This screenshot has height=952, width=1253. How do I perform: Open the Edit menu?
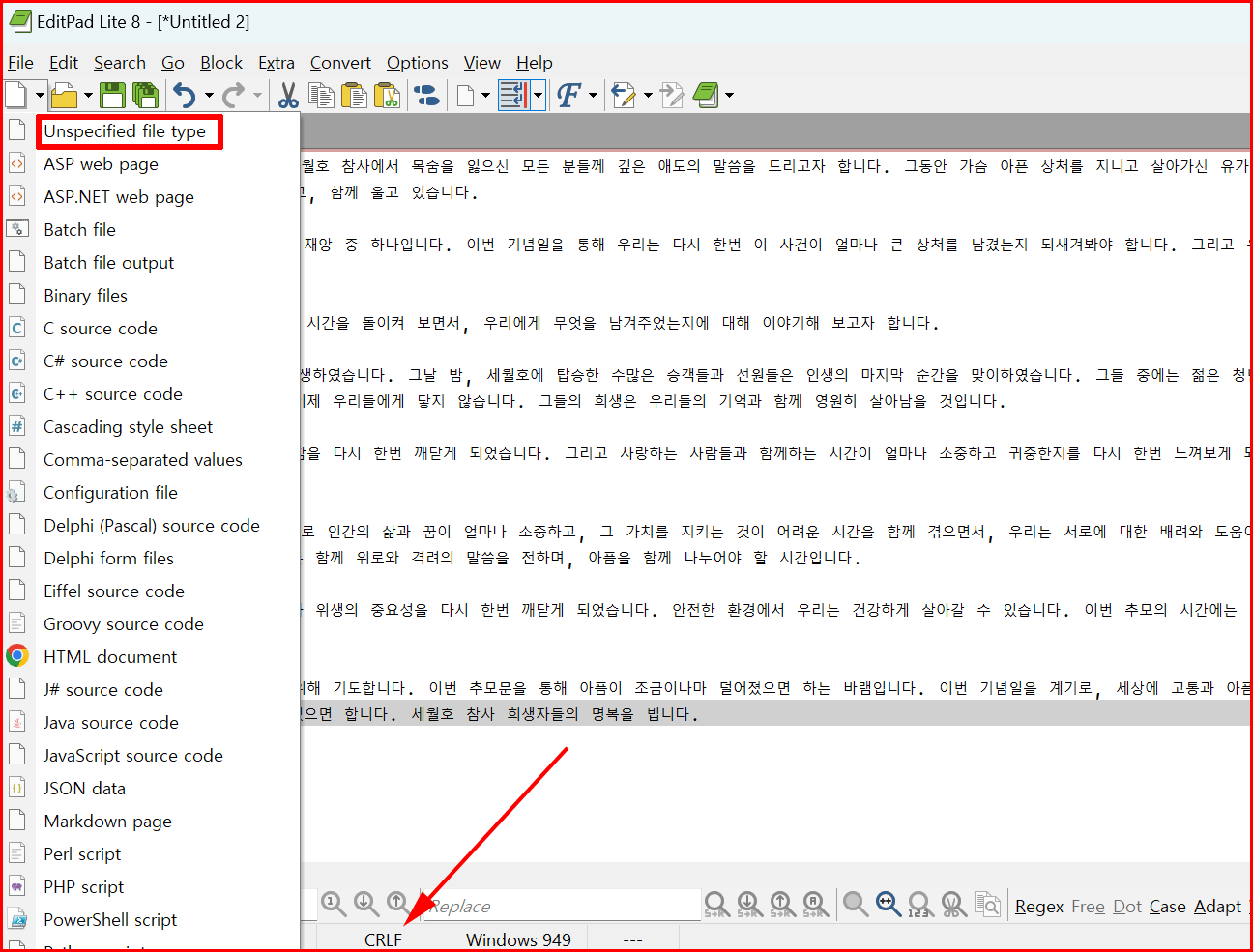point(64,63)
